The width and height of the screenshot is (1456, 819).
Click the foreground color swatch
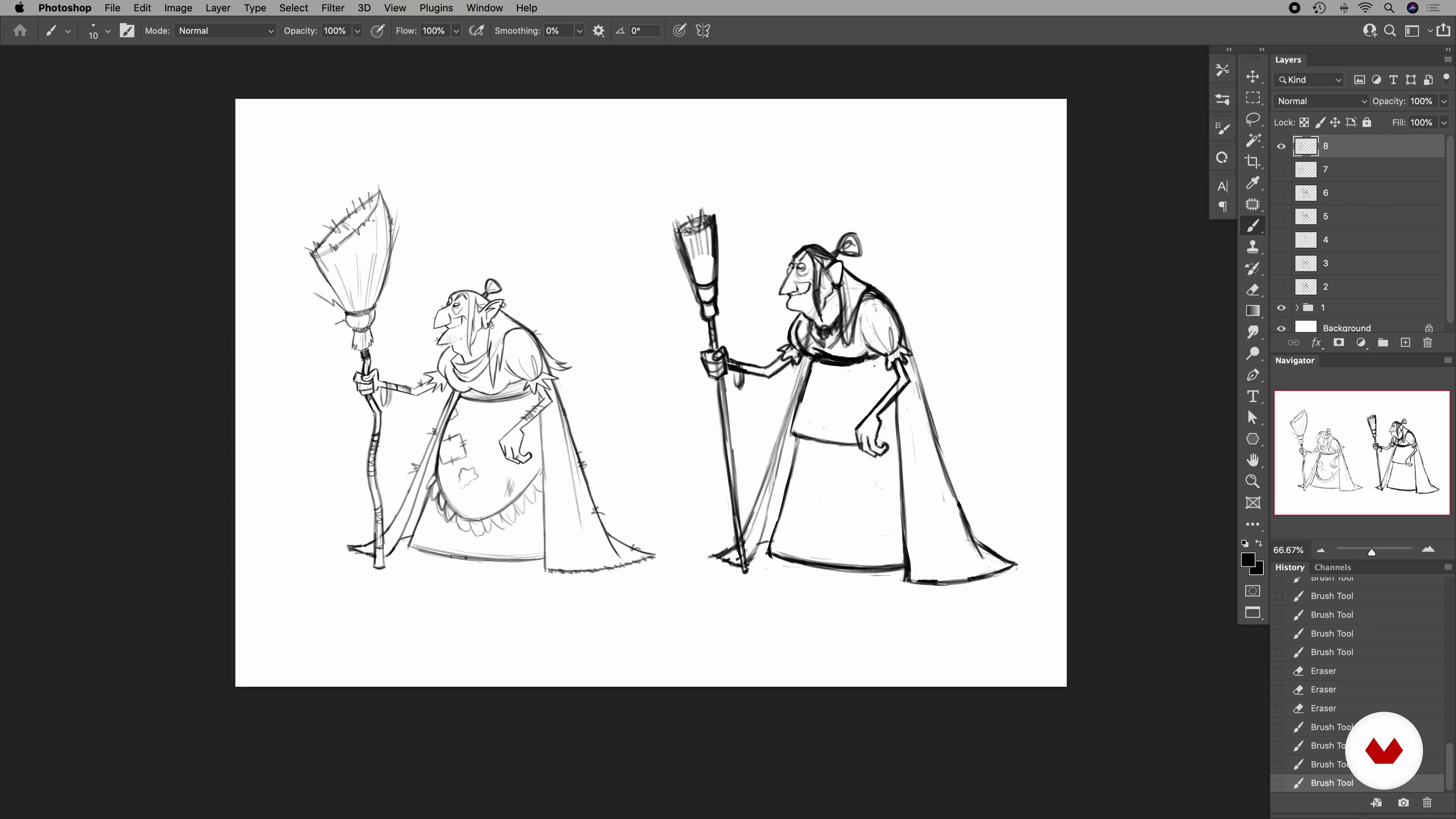tap(1247, 560)
